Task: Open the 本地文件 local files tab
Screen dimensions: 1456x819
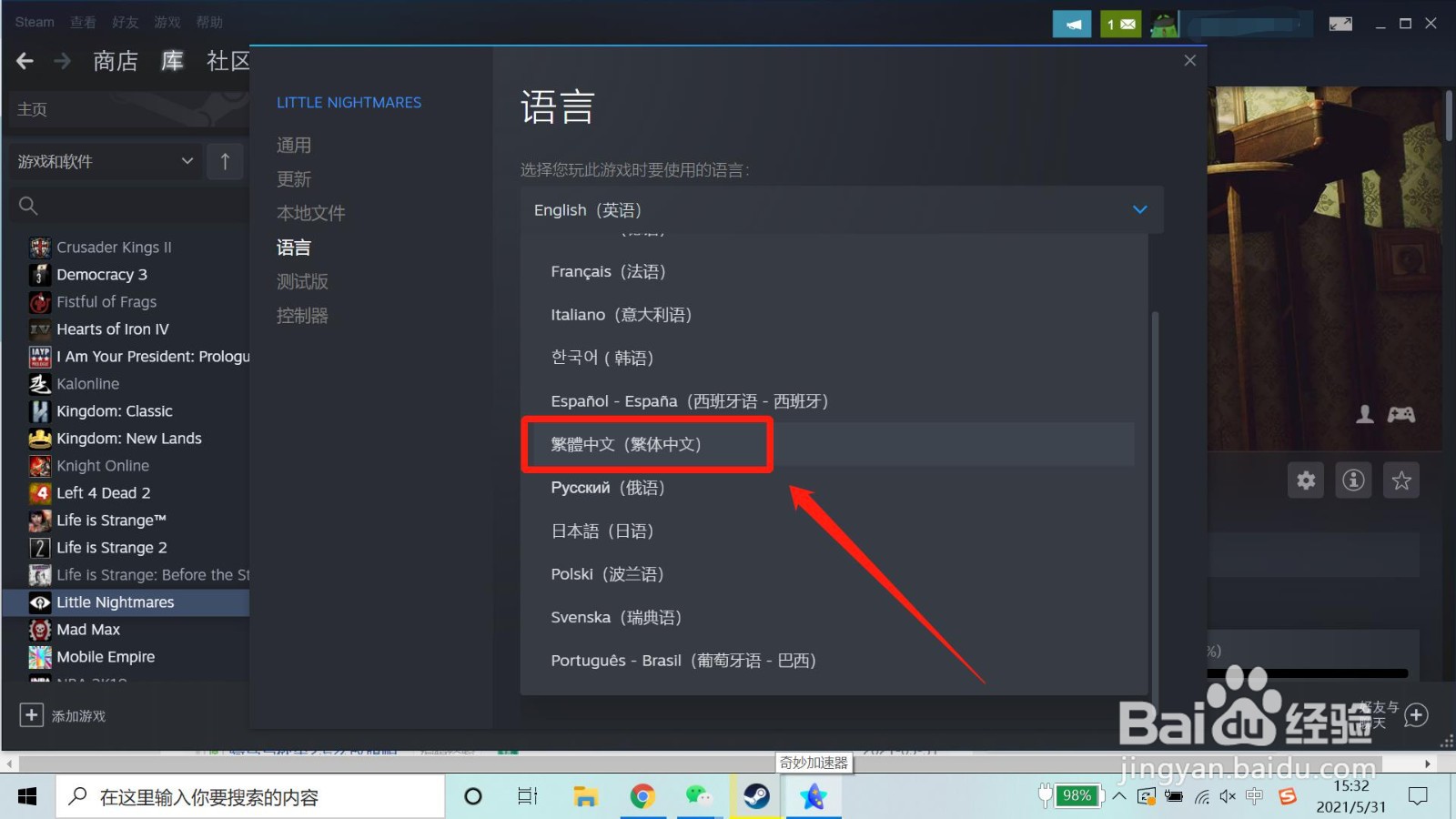Action: pos(311,213)
